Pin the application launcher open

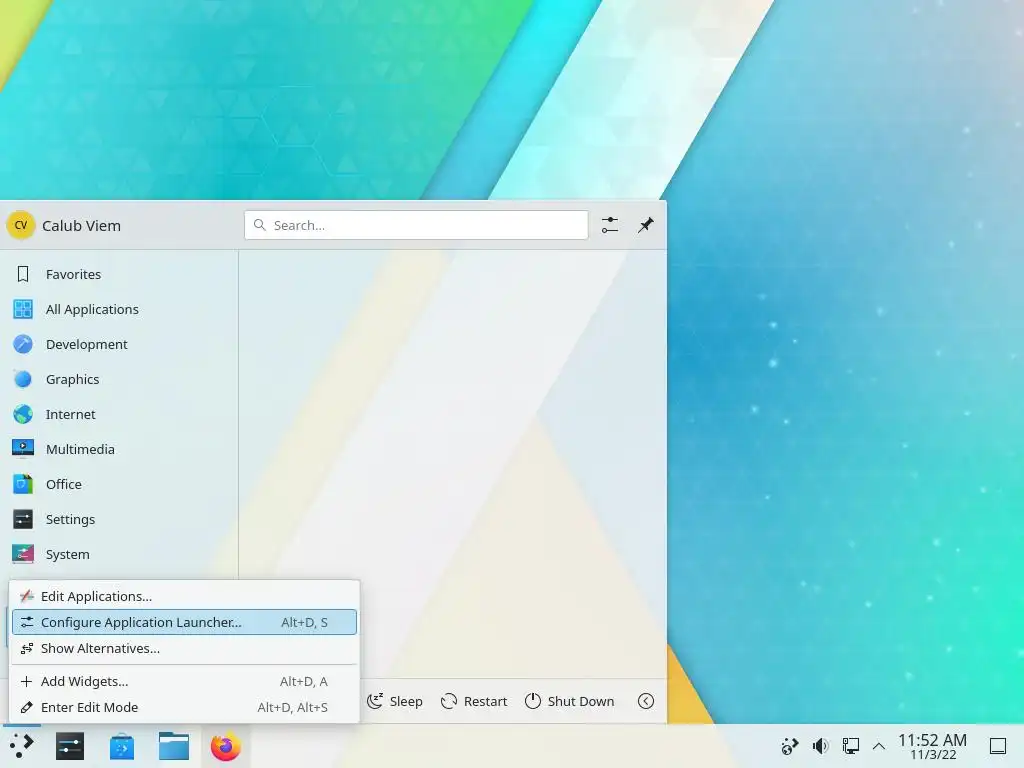[x=645, y=225]
